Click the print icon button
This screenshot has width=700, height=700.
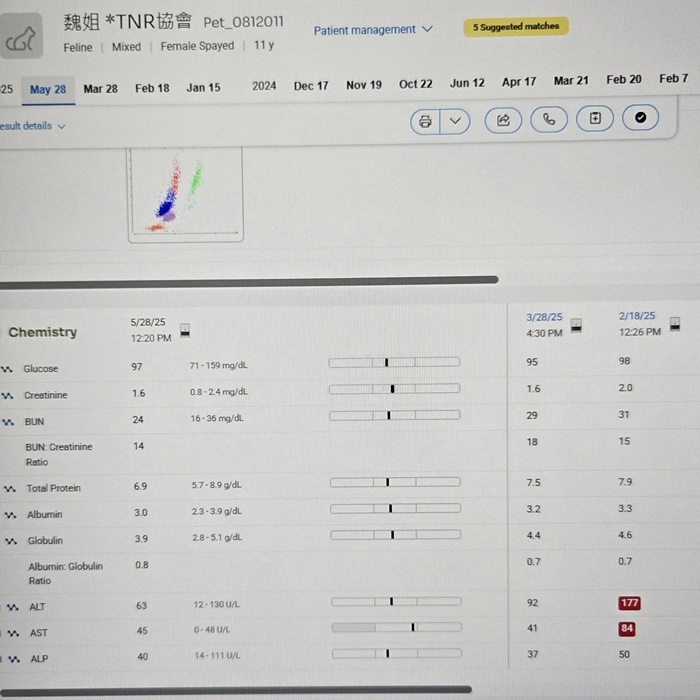pyautogui.click(x=426, y=120)
